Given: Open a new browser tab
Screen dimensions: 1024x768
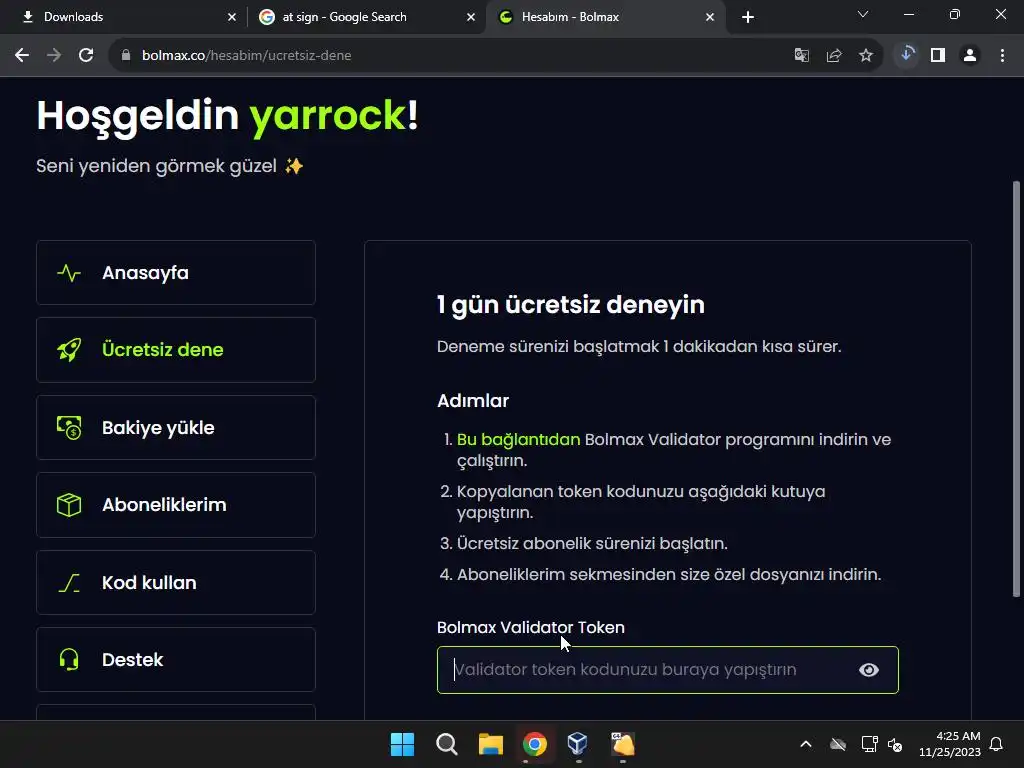Looking at the screenshot, I should tap(748, 17).
